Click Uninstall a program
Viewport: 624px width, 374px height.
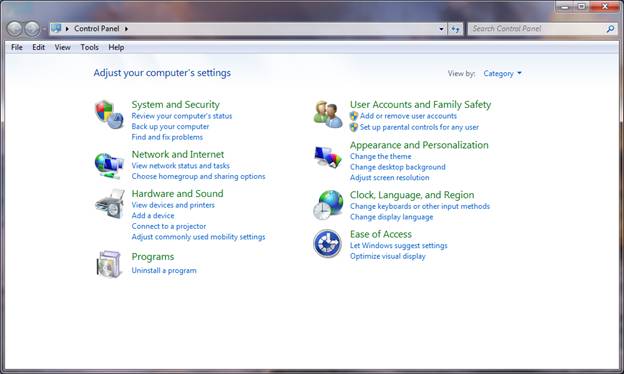coord(164,271)
